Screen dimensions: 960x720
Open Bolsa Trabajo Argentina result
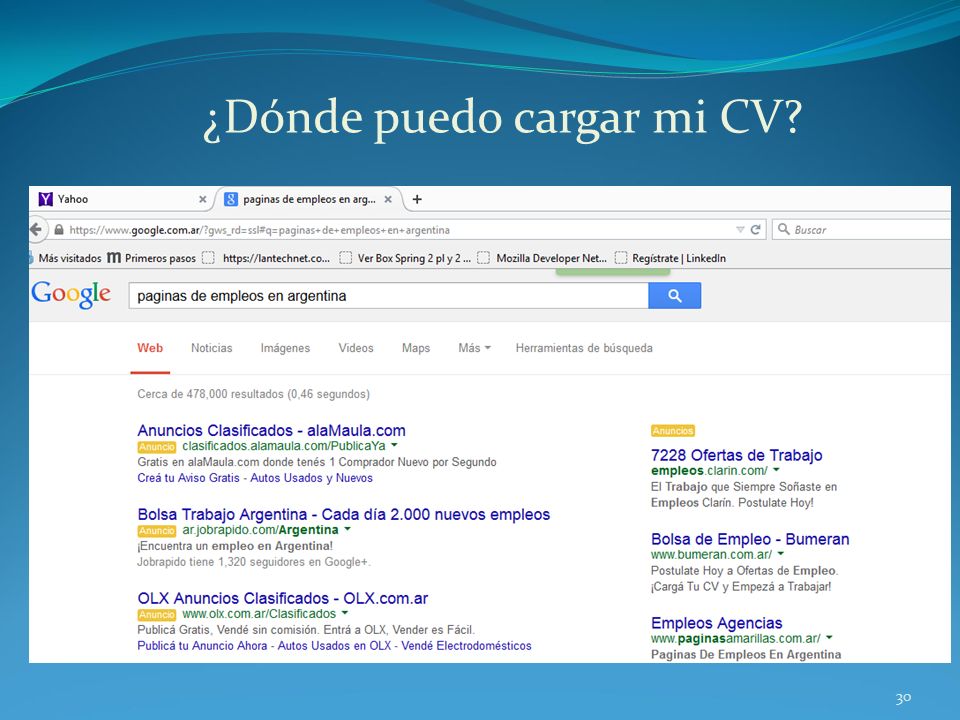(343, 514)
